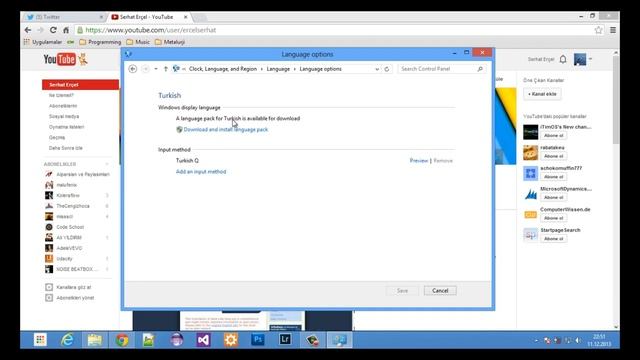Image resolution: width=640 pixels, height=360 pixels.
Task: Open AdeleVEVO subscription channel
Action: point(69,248)
